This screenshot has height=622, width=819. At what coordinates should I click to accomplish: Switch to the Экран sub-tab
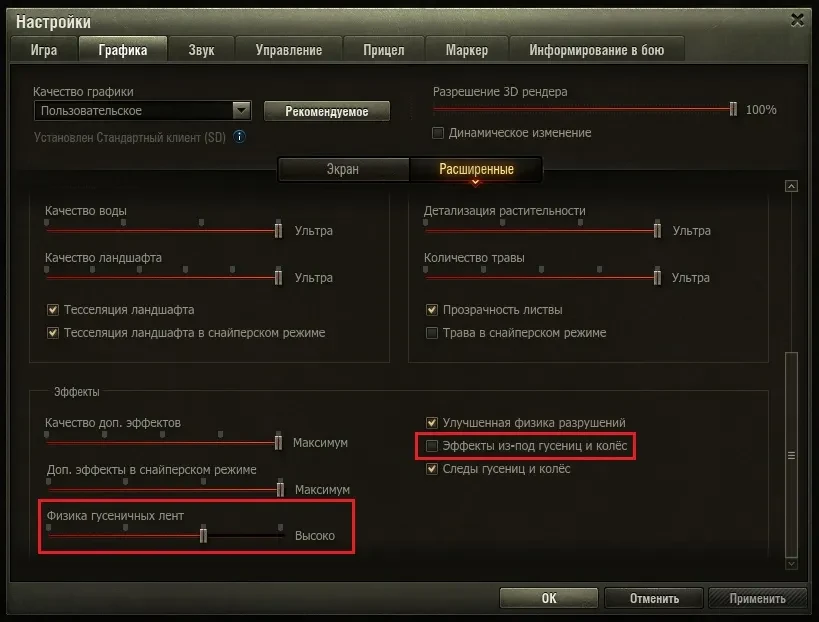click(x=343, y=169)
